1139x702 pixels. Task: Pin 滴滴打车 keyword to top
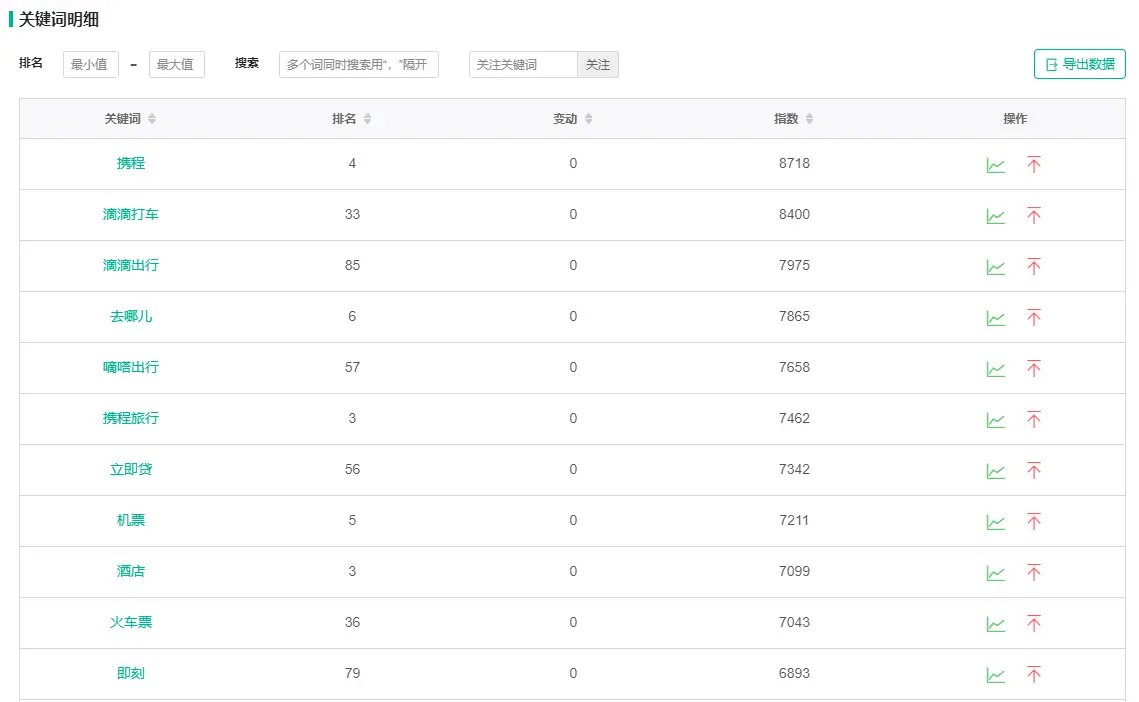point(1034,215)
